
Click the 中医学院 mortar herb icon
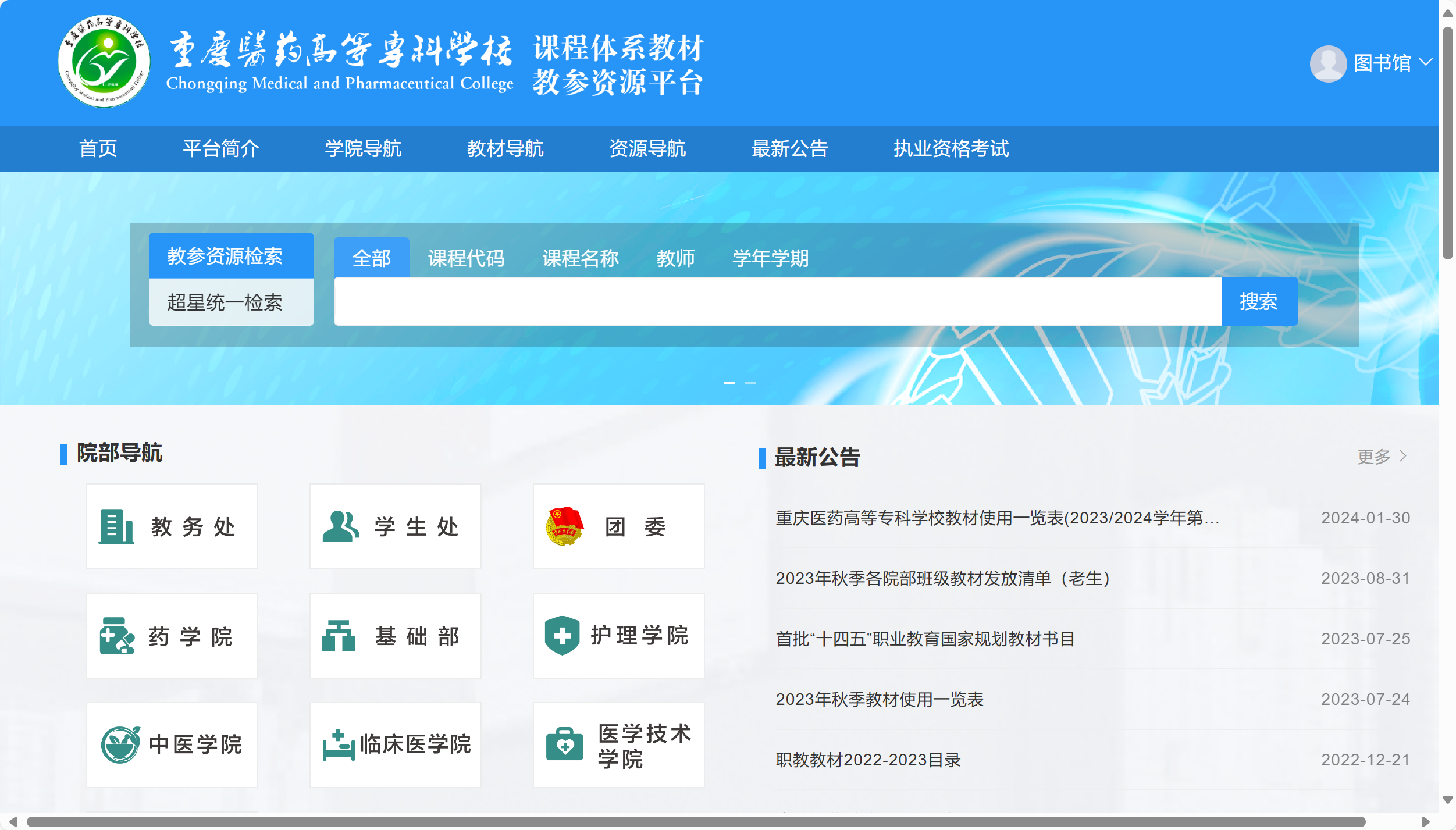120,744
